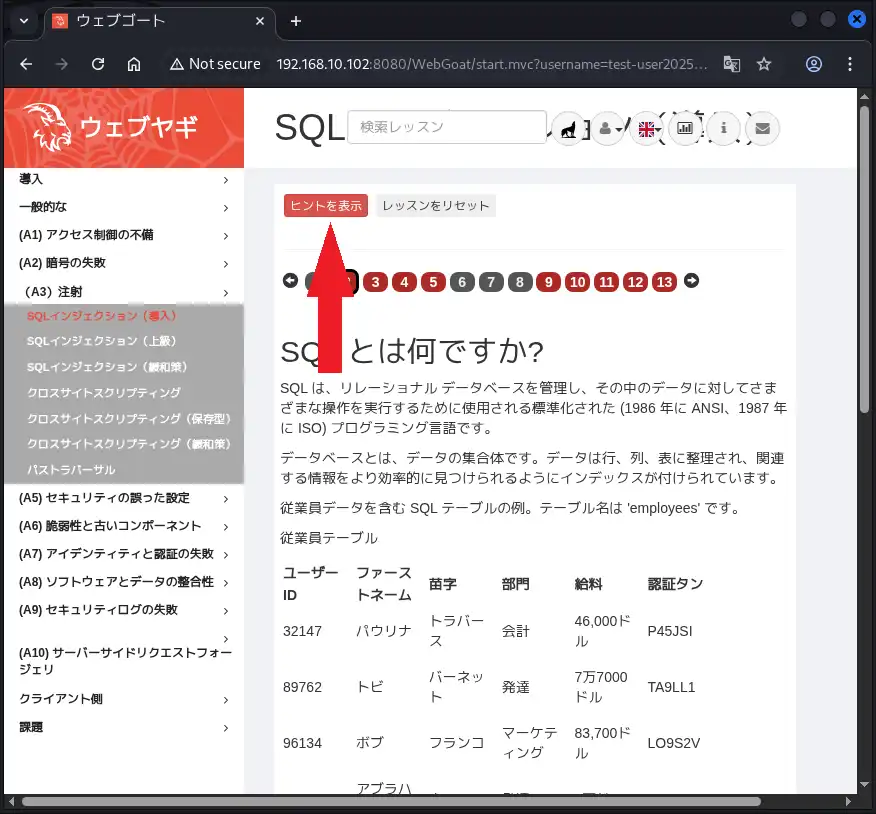This screenshot has width=876, height=814.
Task: Click the 検索レッスン search field
Action: [x=446, y=127]
